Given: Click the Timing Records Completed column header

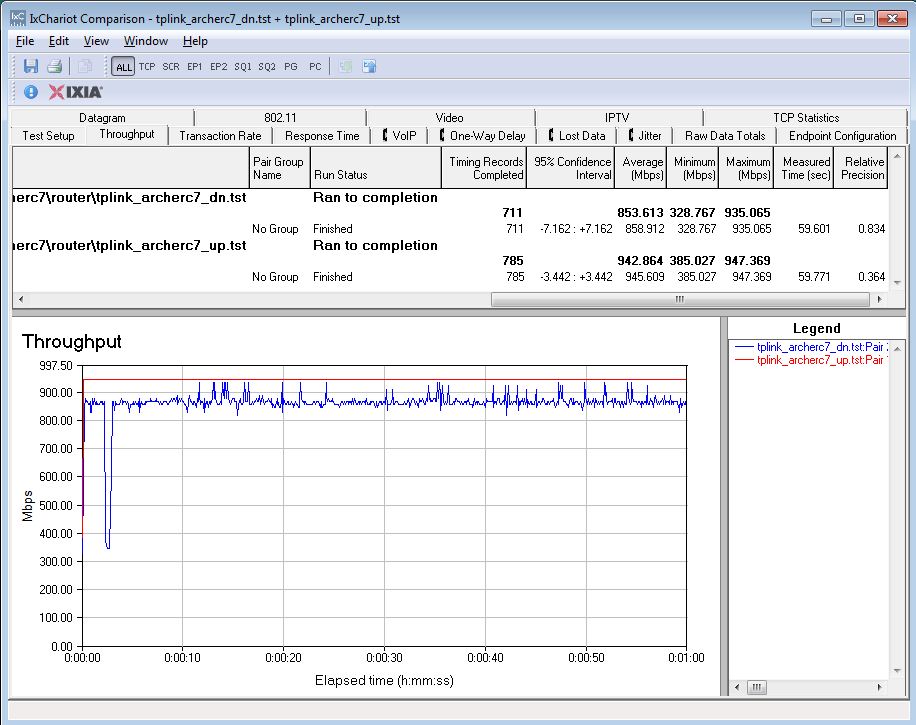Looking at the screenshot, I should click(484, 168).
